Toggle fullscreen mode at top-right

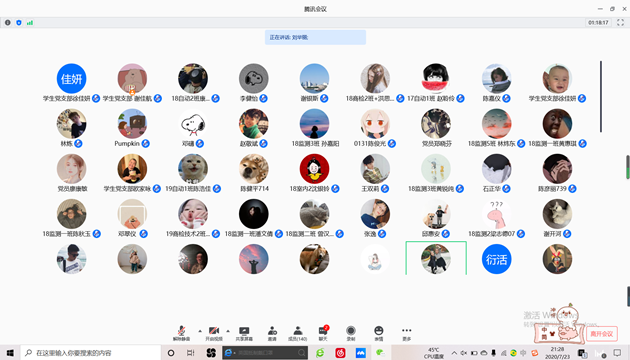point(620,22)
